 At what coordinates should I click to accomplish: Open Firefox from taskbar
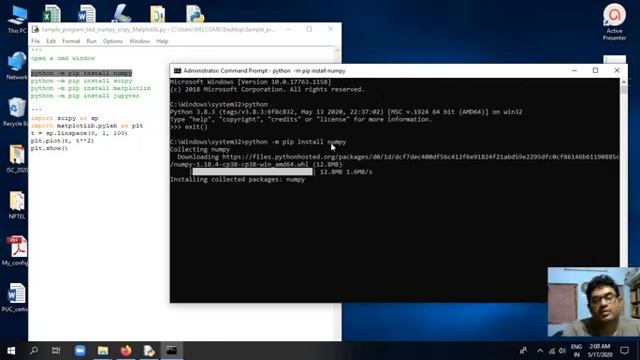126,351
